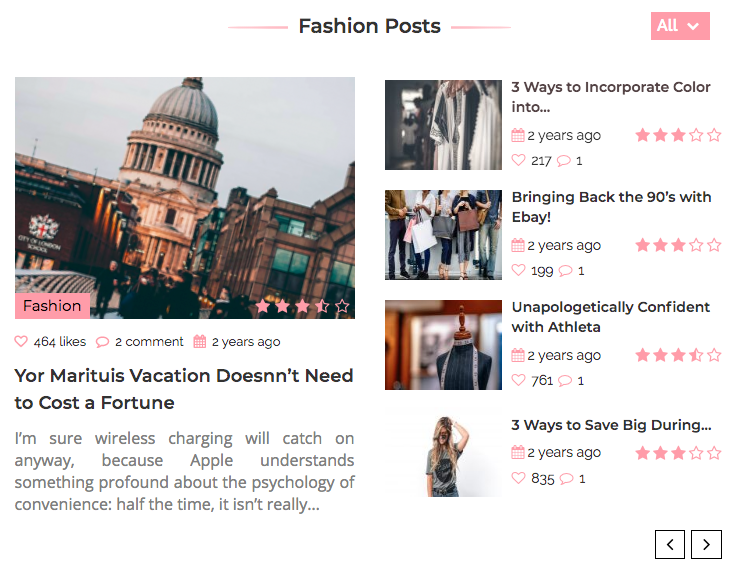Click star rating on the featured cathedral image
This screenshot has width=732, height=571.
point(303,306)
